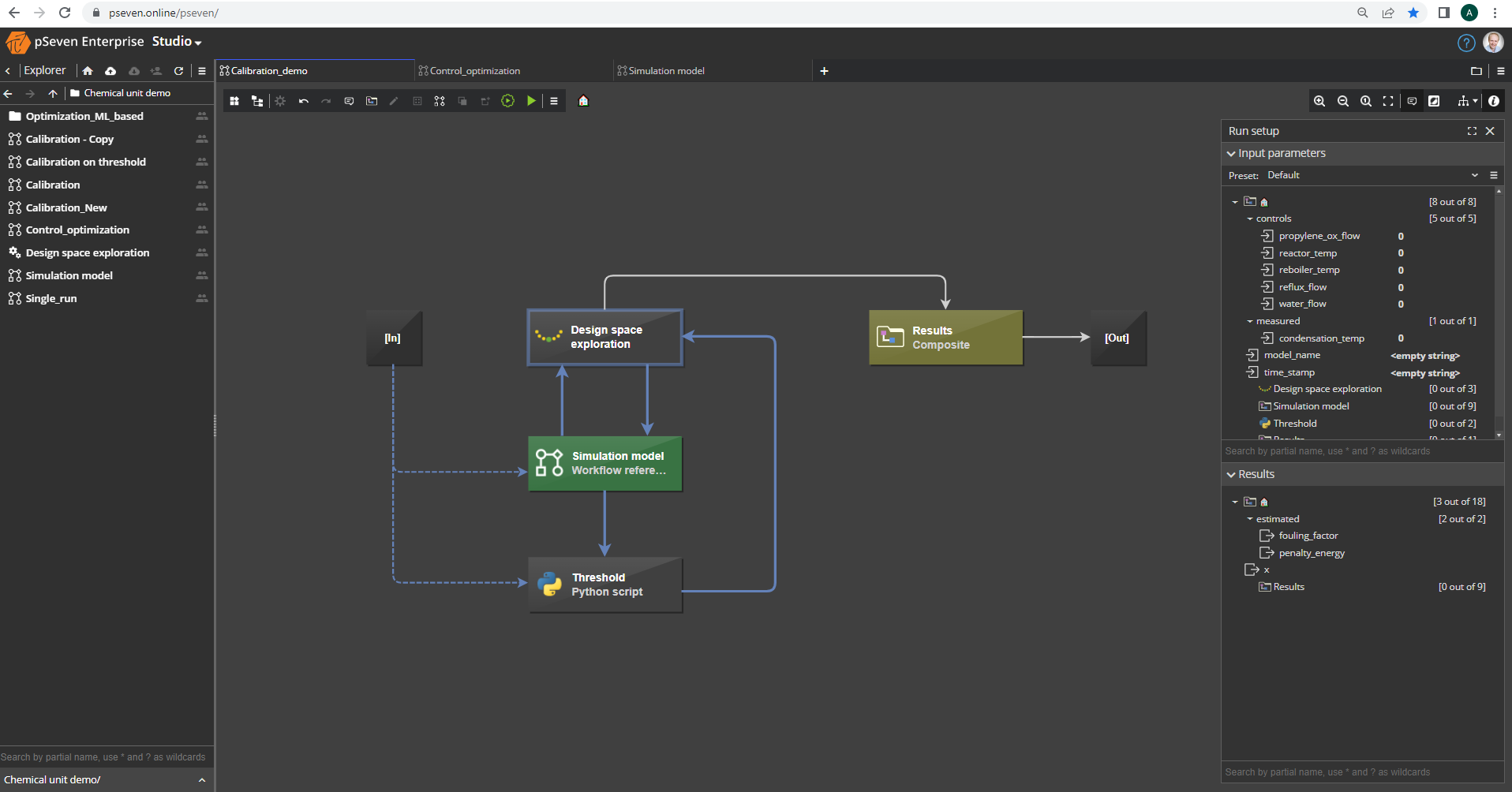Reset canvas zoom to 100 percent
The image size is (1512, 792).
tap(1366, 101)
